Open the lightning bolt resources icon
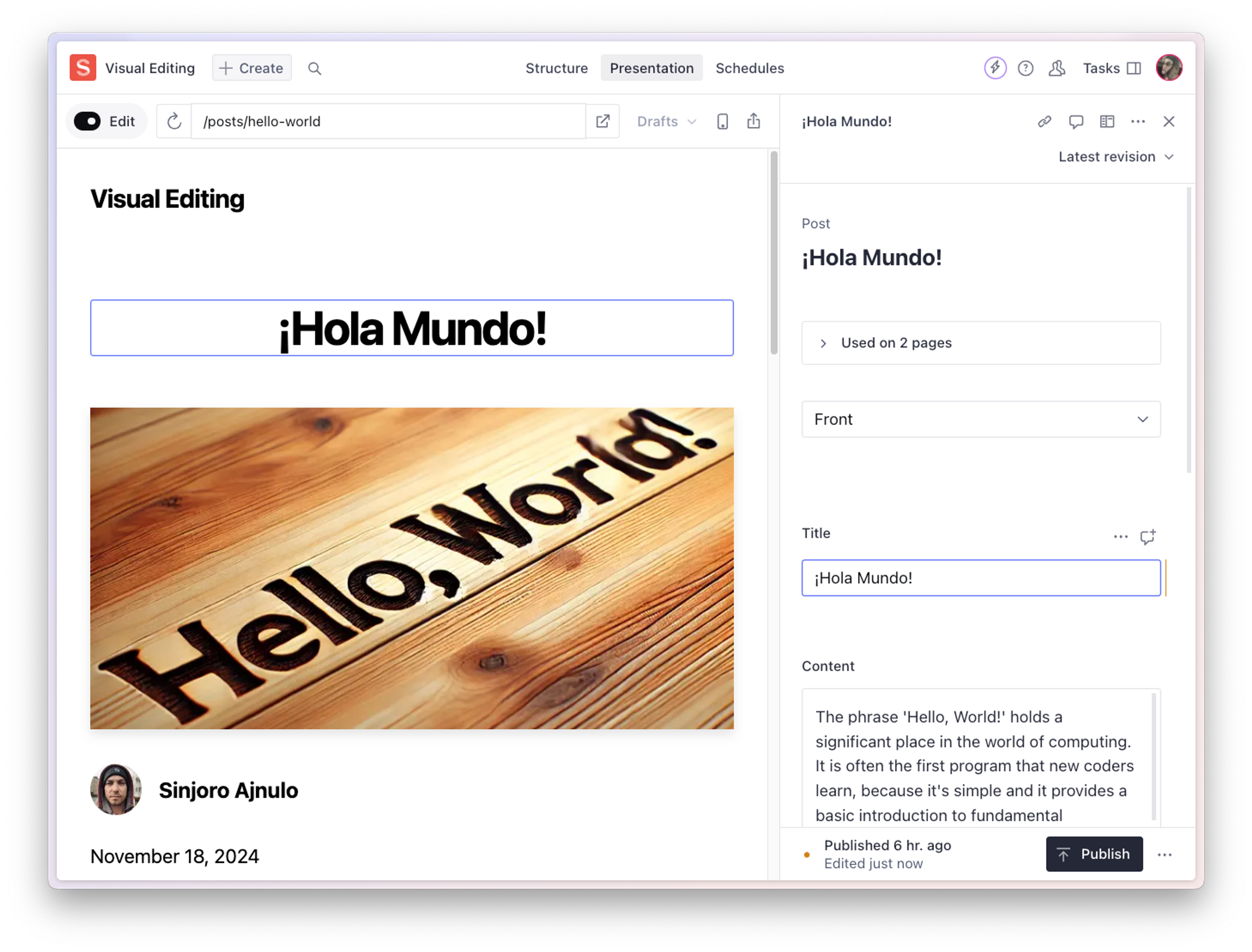The image size is (1252, 952). coord(995,68)
